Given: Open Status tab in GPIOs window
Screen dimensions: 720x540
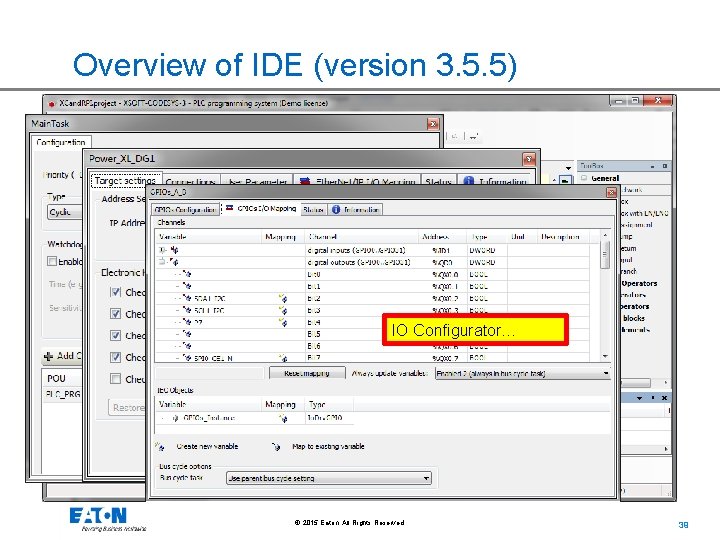Looking at the screenshot, I should (x=314, y=209).
